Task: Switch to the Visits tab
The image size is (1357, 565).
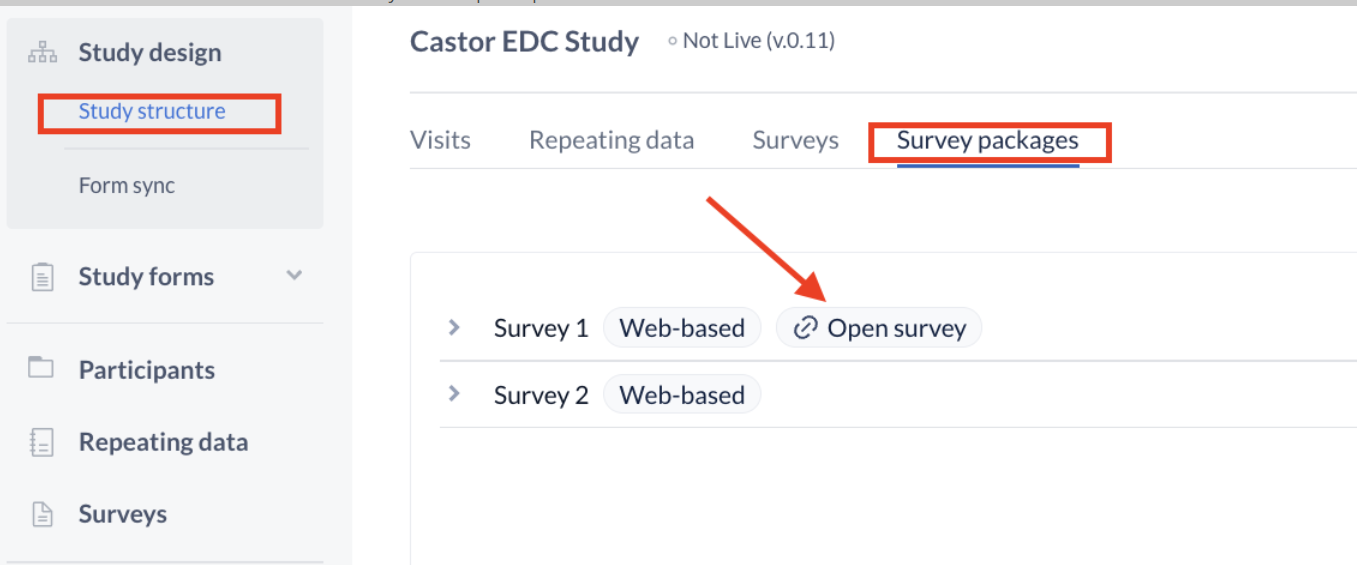Action: pyautogui.click(x=440, y=140)
